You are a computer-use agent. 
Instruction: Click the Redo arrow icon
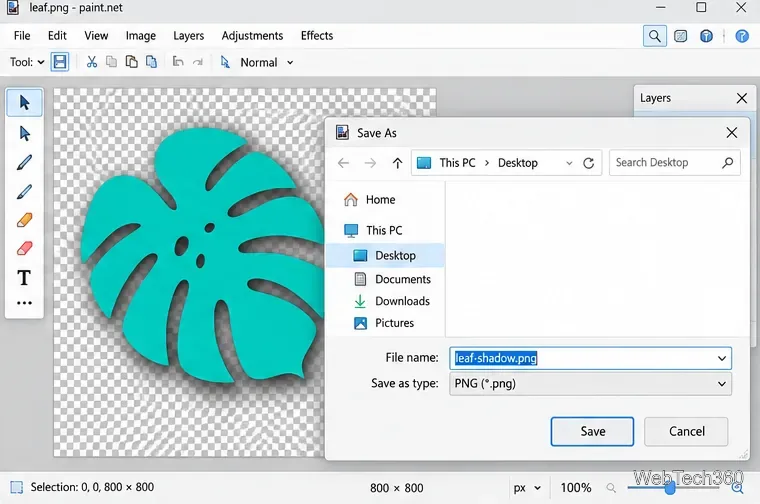[198, 62]
